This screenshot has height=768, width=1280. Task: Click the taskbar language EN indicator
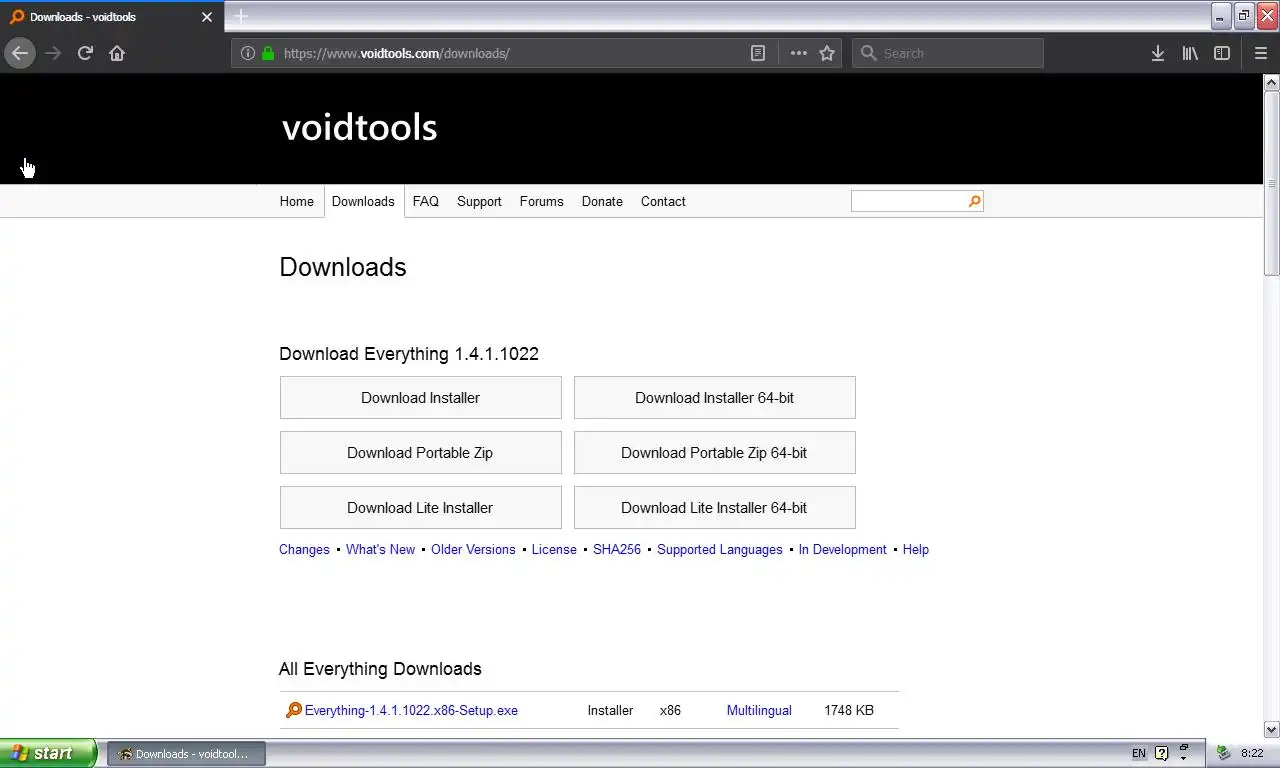[1139, 753]
